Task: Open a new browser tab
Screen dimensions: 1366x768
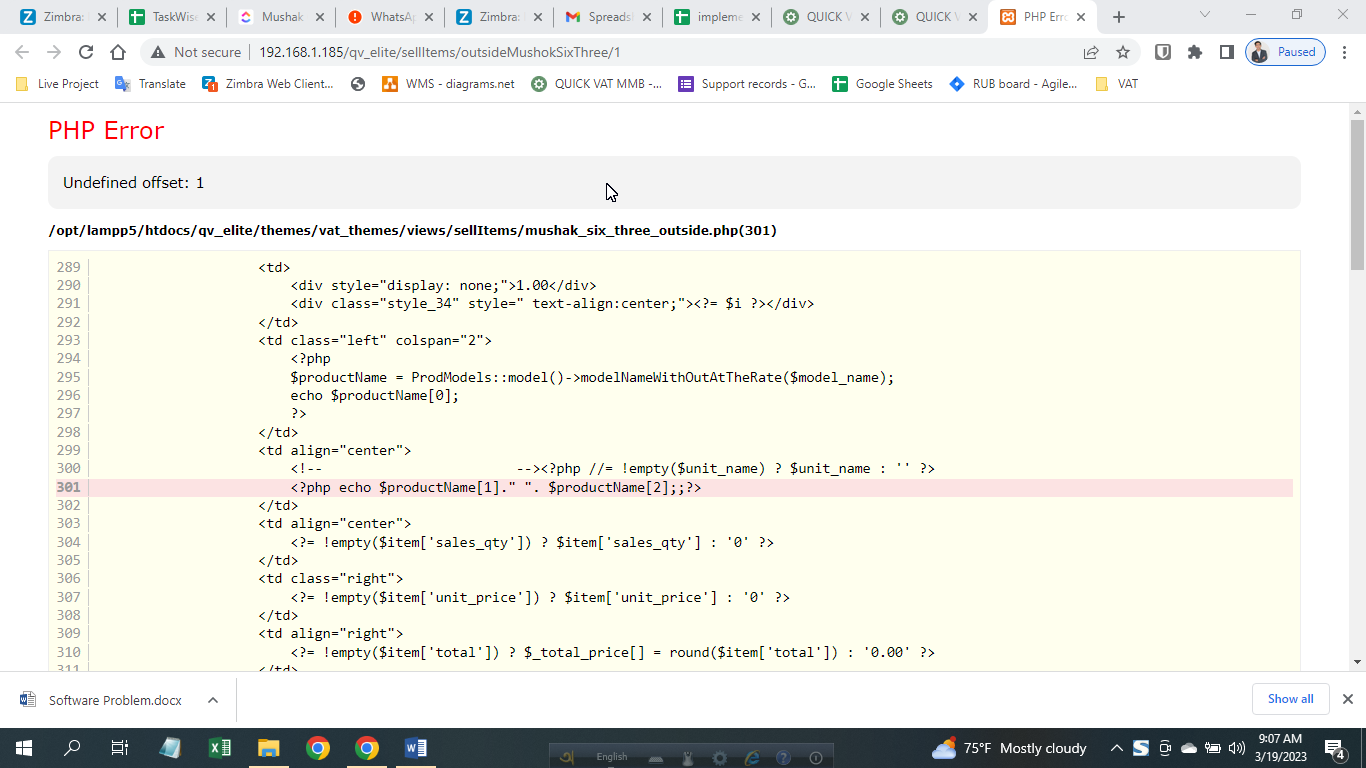Action: (1119, 17)
